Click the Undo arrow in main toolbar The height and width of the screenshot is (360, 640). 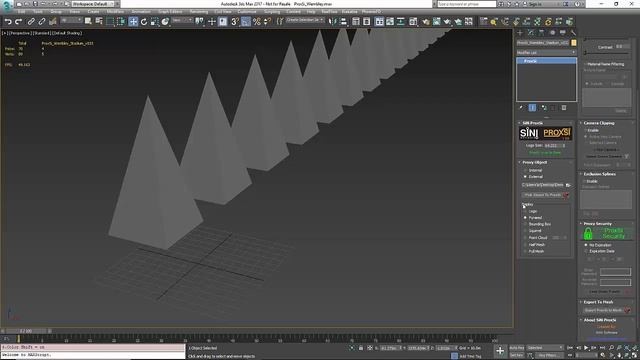point(8,21)
